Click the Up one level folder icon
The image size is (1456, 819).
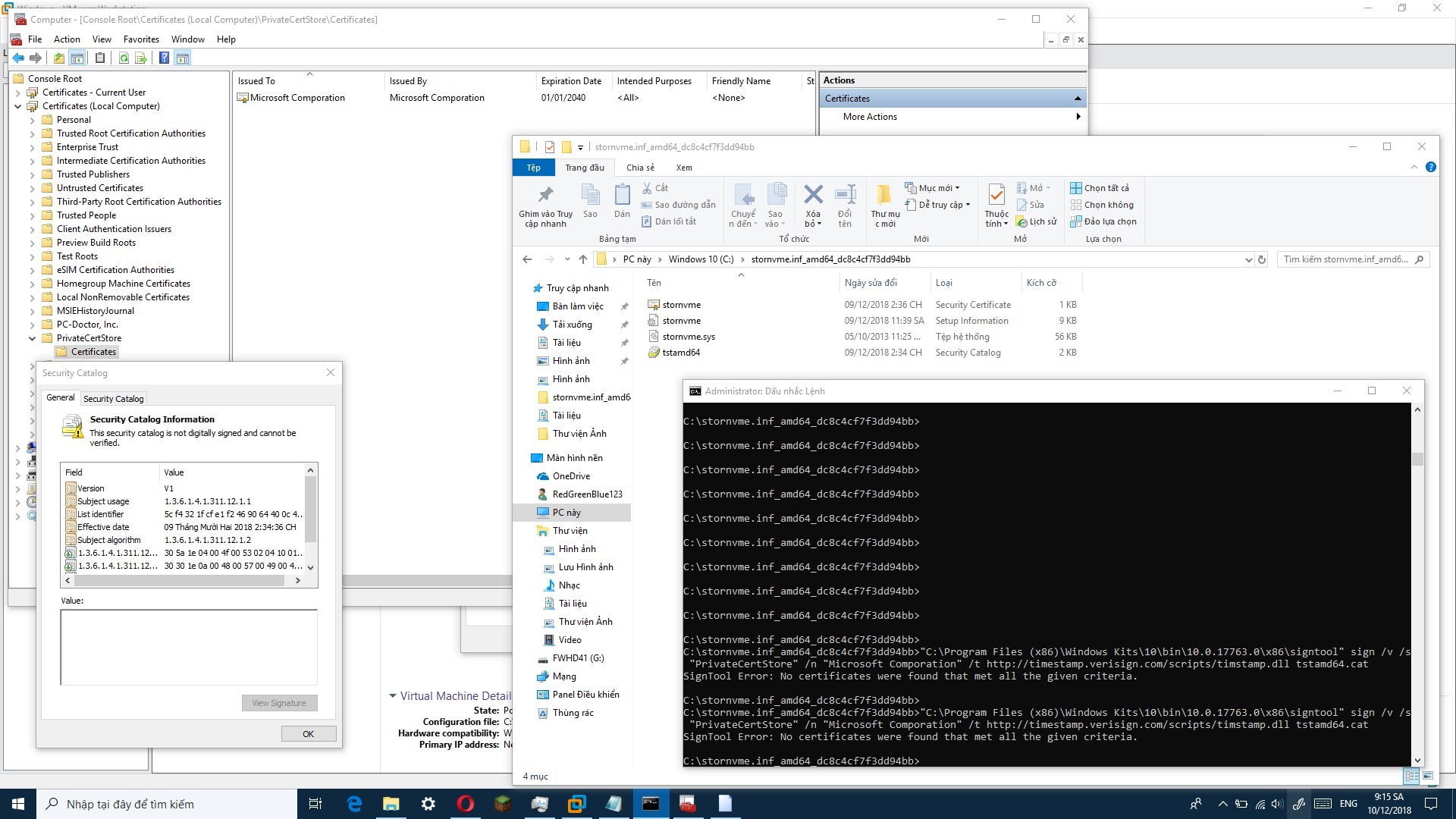coord(59,58)
